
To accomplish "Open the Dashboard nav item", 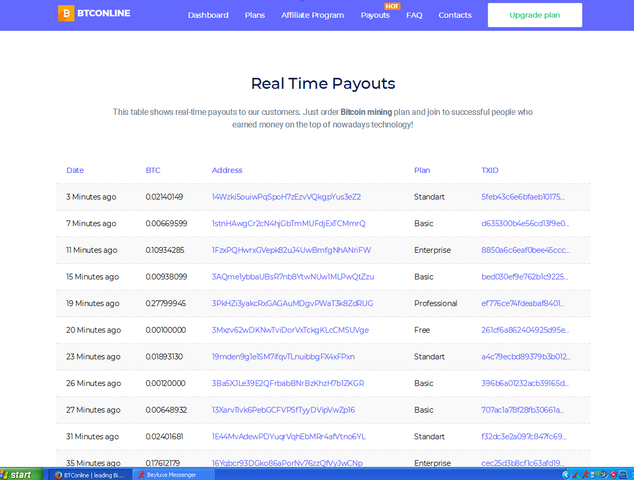I will click(x=208, y=15).
